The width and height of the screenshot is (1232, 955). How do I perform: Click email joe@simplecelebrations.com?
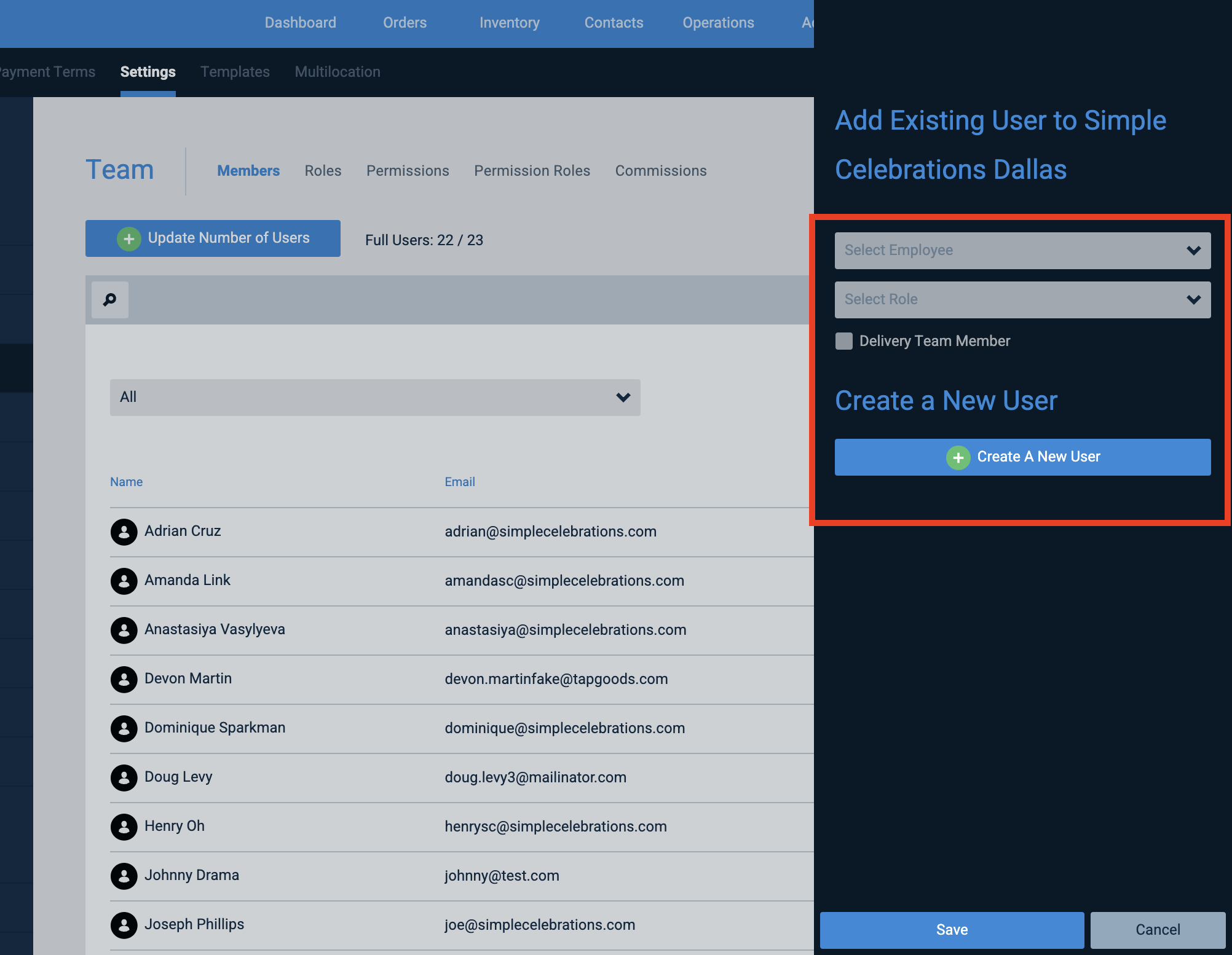[x=540, y=925]
